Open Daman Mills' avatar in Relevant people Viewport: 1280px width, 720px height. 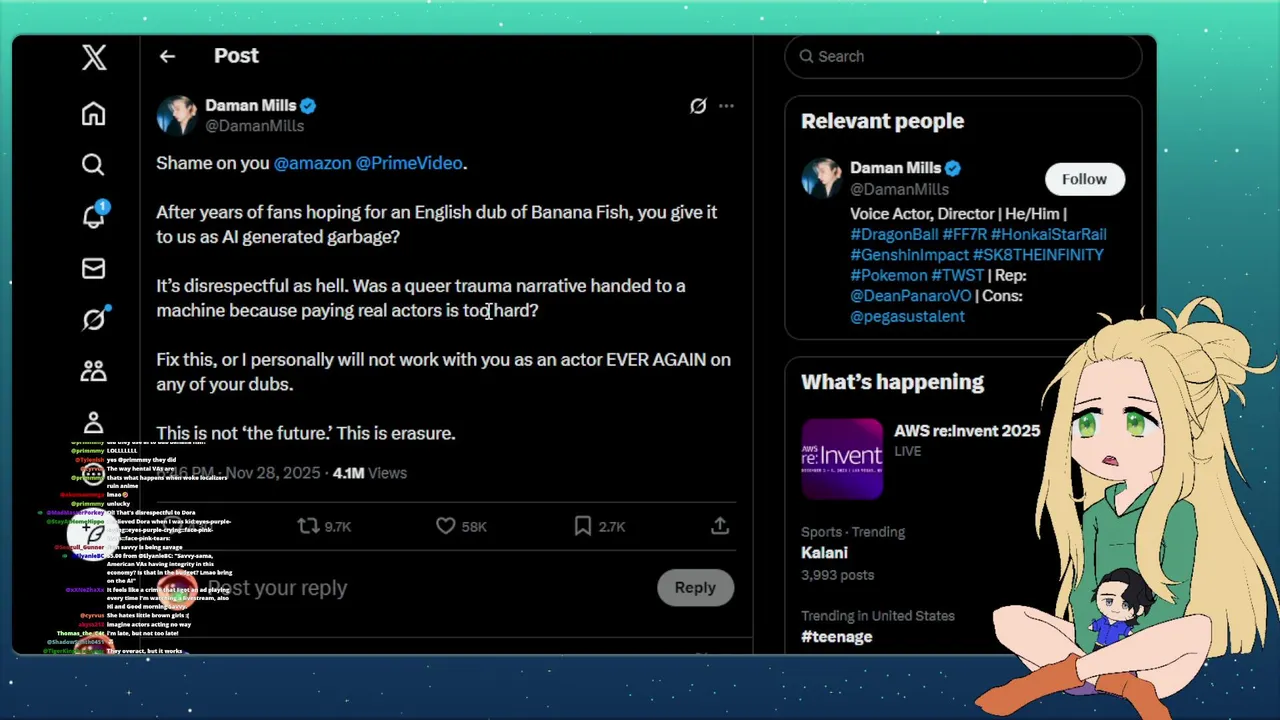[x=821, y=178]
